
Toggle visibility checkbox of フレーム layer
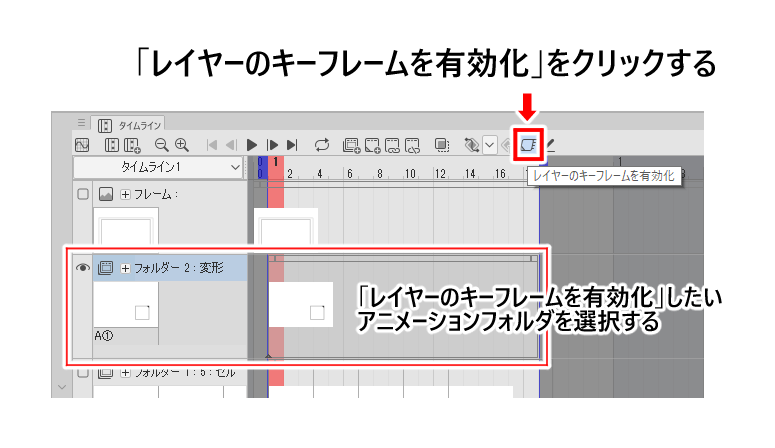click(83, 194)
